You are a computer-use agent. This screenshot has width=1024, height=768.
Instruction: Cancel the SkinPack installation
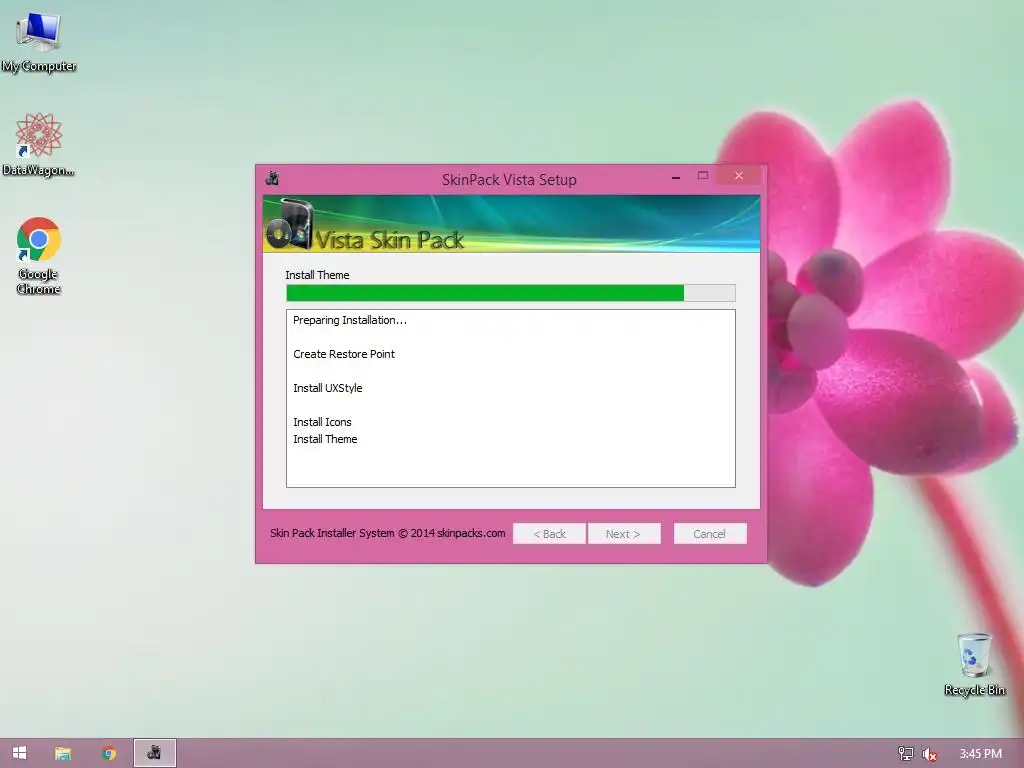710,534
